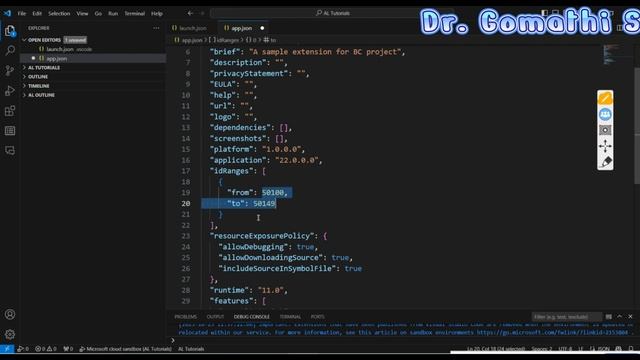The image size is (640, 360).
Task: Open the Go menu
Action: (98, 13)
